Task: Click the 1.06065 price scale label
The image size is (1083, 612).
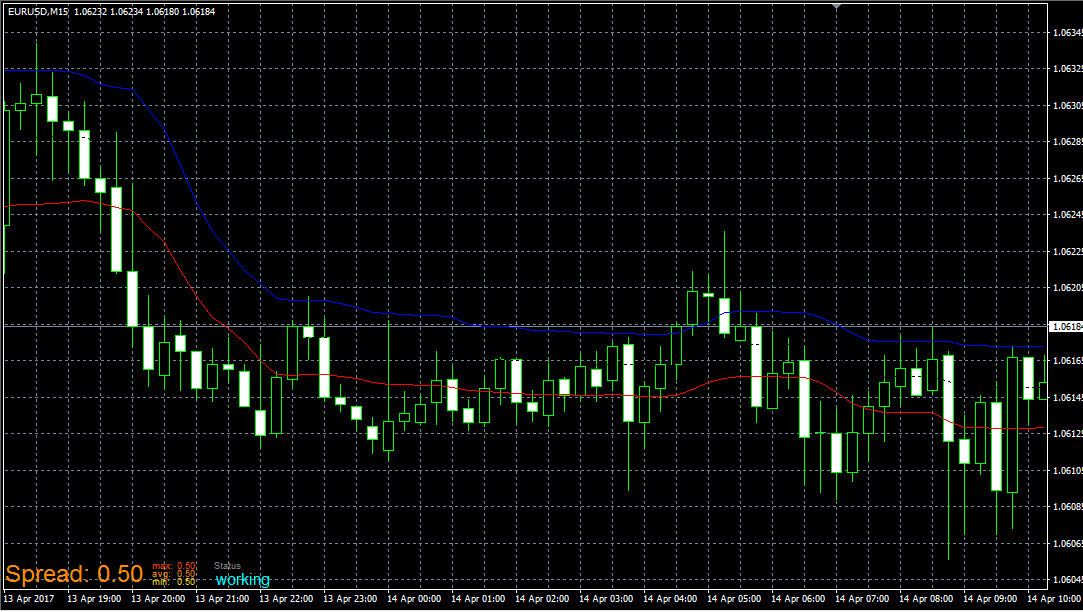Action: pos(1067,543)
